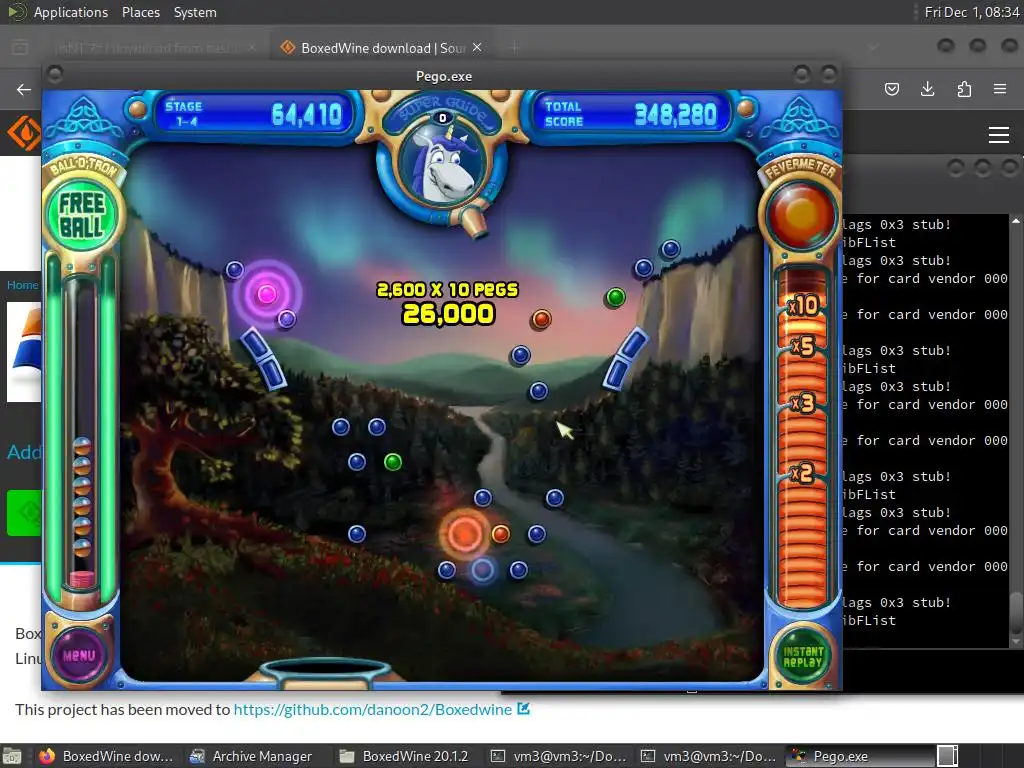Click the x2 multiplier on Fevermeter
Image resolution: width=1024 pixels, height=768 pixels.
(802, 472)
